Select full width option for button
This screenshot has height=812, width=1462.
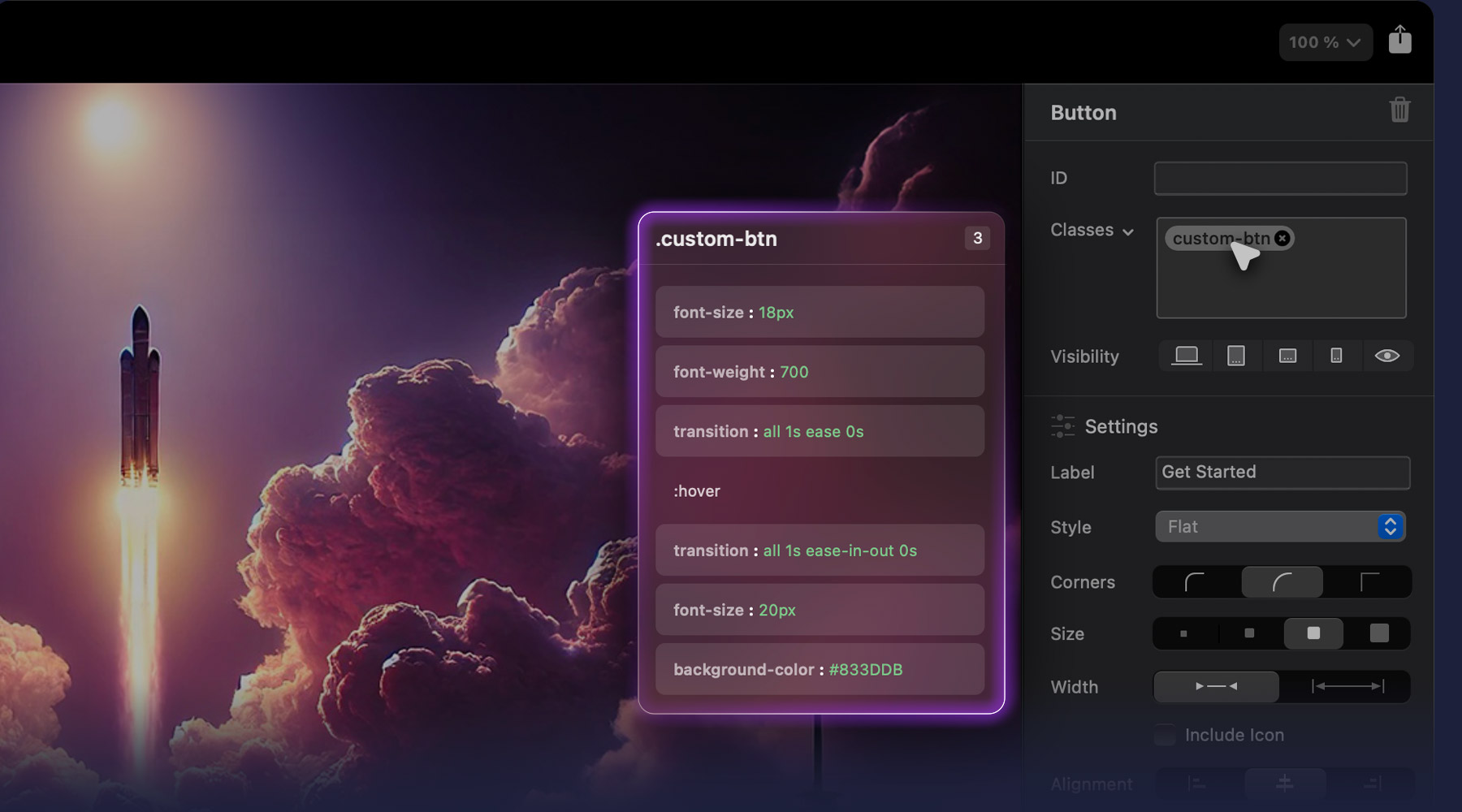point(1348,686)
